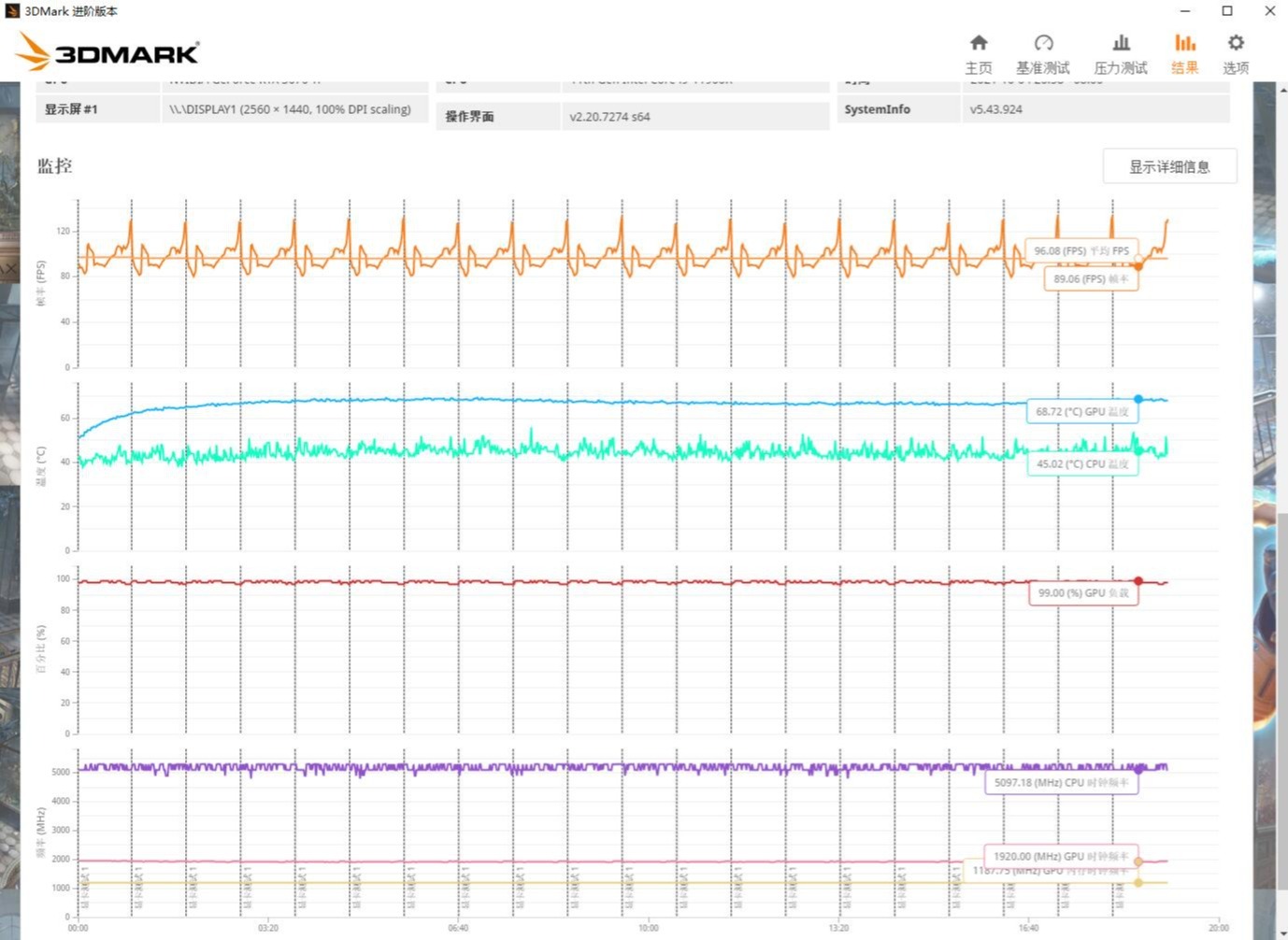Click the 操作界面 label cell
Image resolution: width=1288 pixels, height=940 pixels.
[x=497, y=116]
